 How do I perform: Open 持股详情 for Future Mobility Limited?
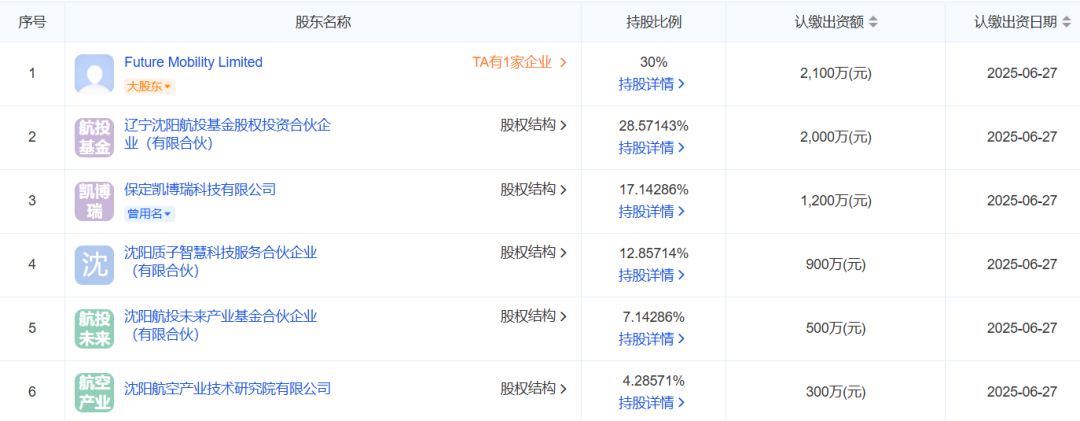652,84
